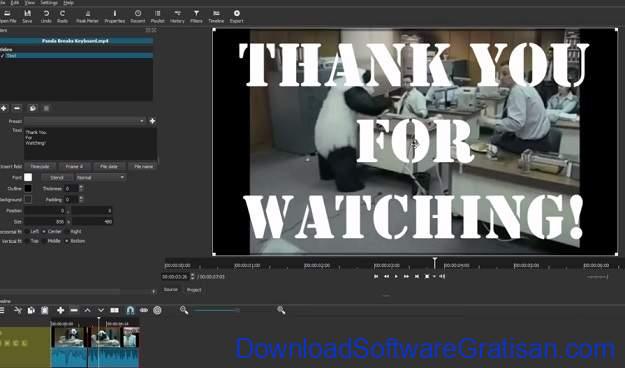Image resolution: width=625 pixels, height=368 pixels.
Task: Click the Export toolbar icon
Action: (x=236, y=16)
